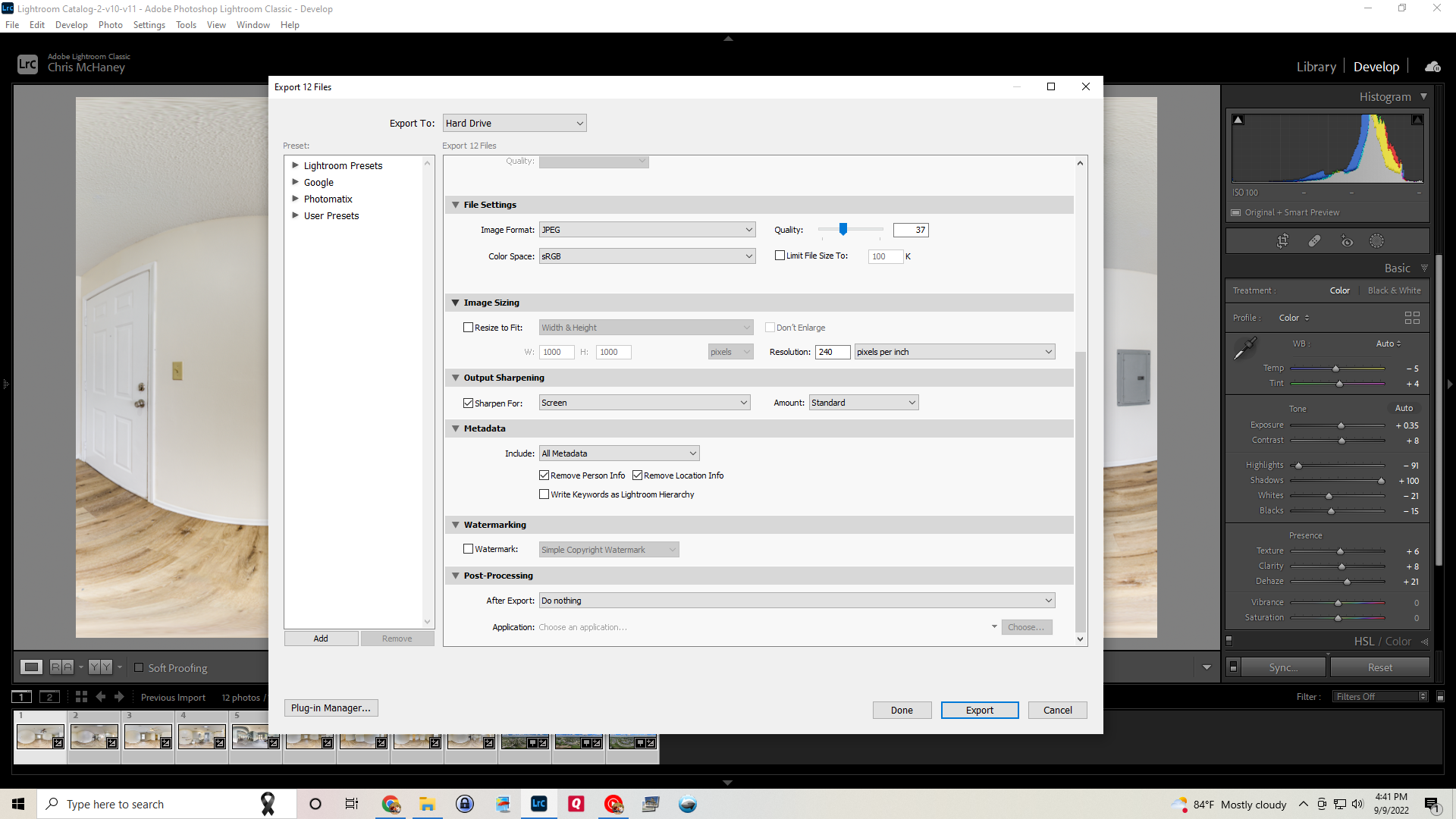1456x819 pixels.
Task: Open the Masking tool
Action: (1378, 240)
